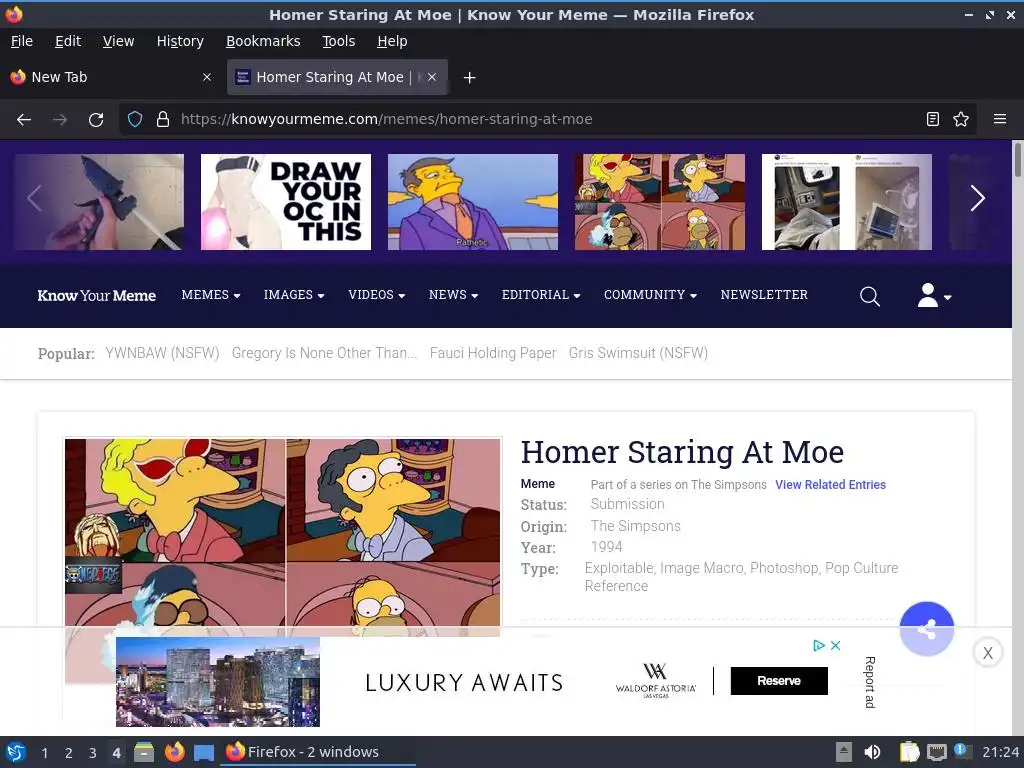Image resolution: width=1024 pixels, height=768 pixels.
Task: Switch to the New Tab tab
Action: tap(111, 77)
